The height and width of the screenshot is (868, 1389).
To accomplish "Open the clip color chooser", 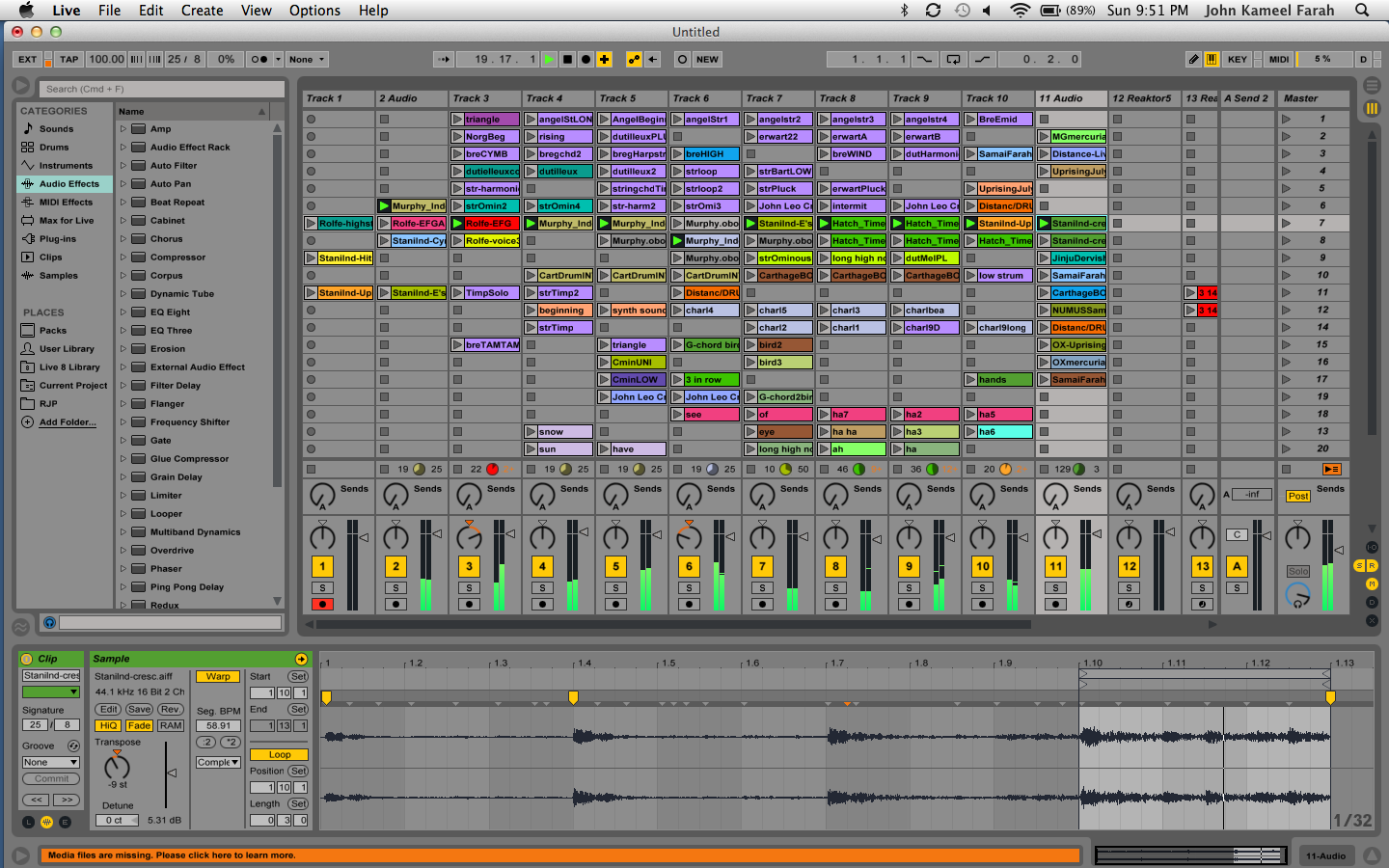I will pyautogui.click(x=51, y=692).
